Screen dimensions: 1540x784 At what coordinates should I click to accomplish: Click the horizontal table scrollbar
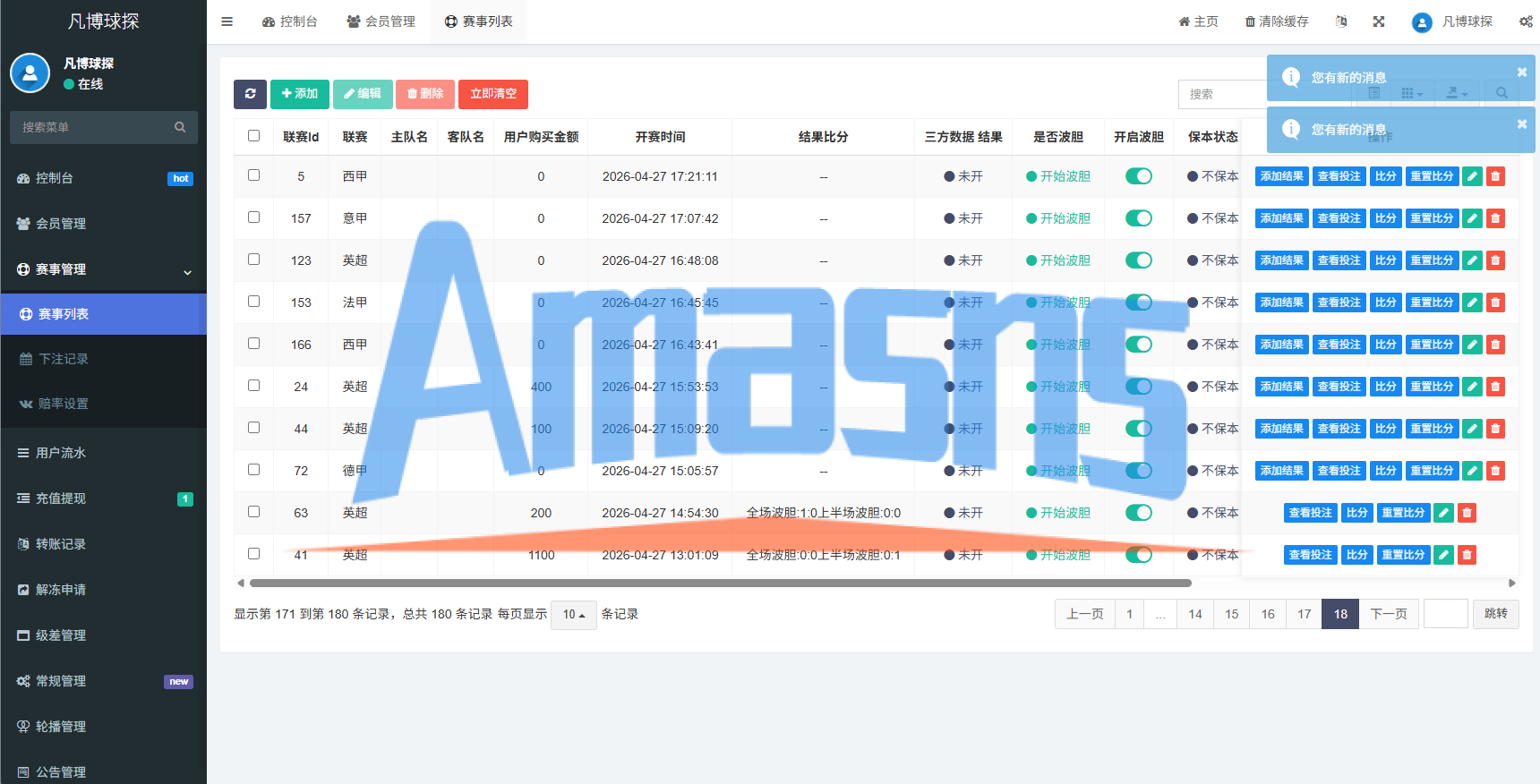tap(721, 583)
